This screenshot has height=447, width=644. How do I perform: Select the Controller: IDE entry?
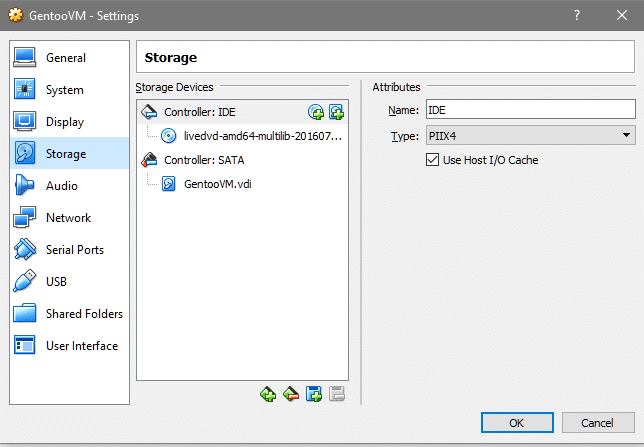point(199,112)
